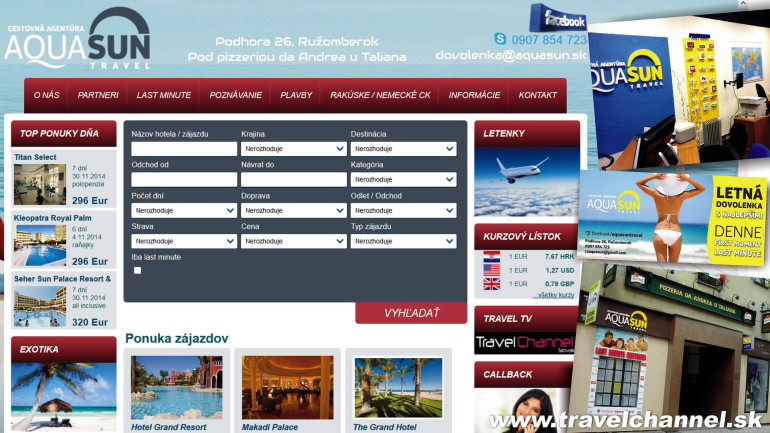Open the Makadi Palace photo
The height and width of the screenshot is (433, 770).
pyautogui.click(x=288, y=387)
